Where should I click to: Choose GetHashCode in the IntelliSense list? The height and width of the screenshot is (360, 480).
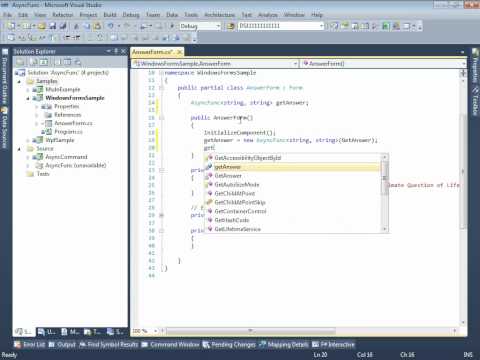[292, 220]
